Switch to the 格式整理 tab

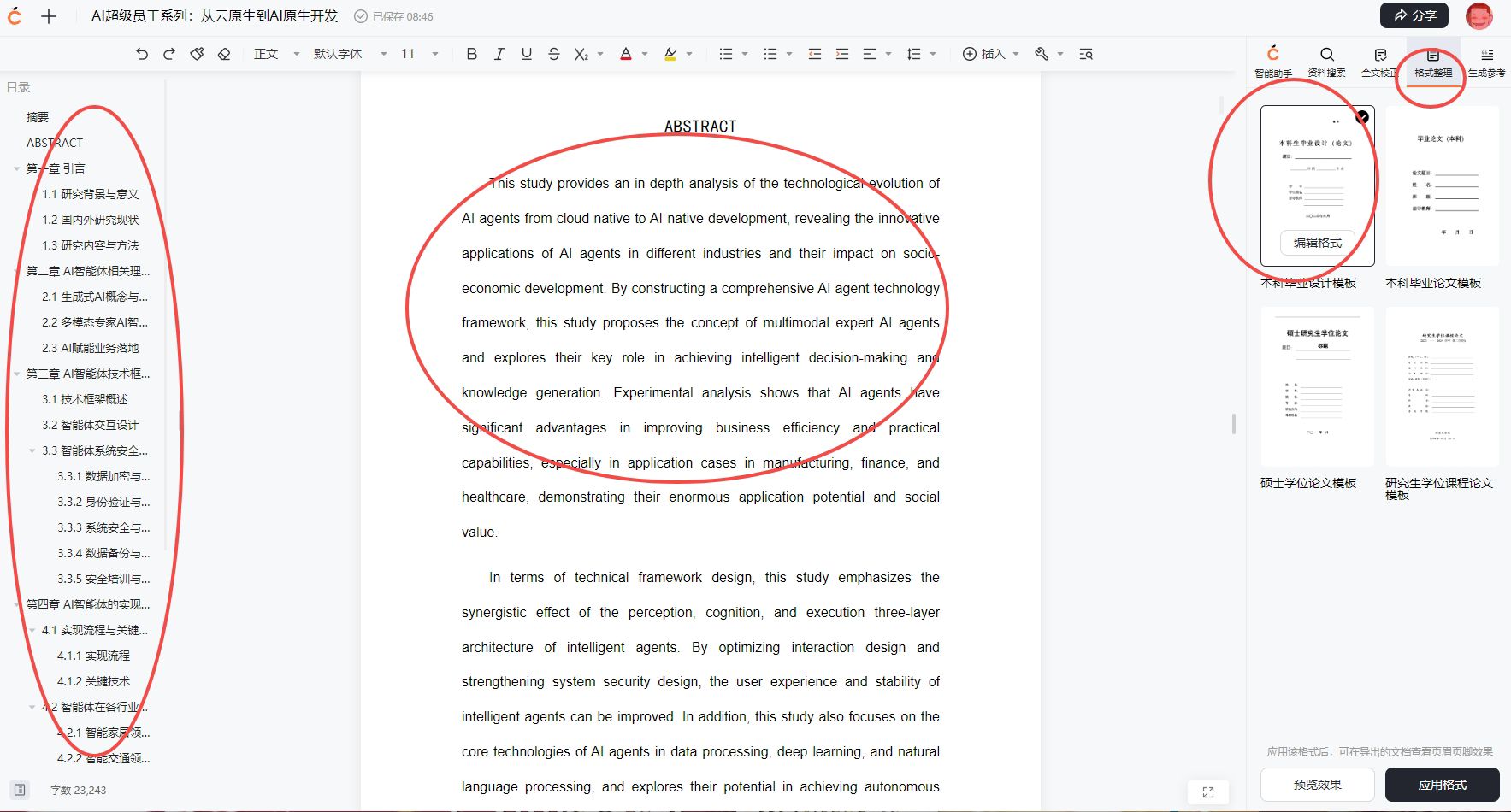(x=1433, y=62)
